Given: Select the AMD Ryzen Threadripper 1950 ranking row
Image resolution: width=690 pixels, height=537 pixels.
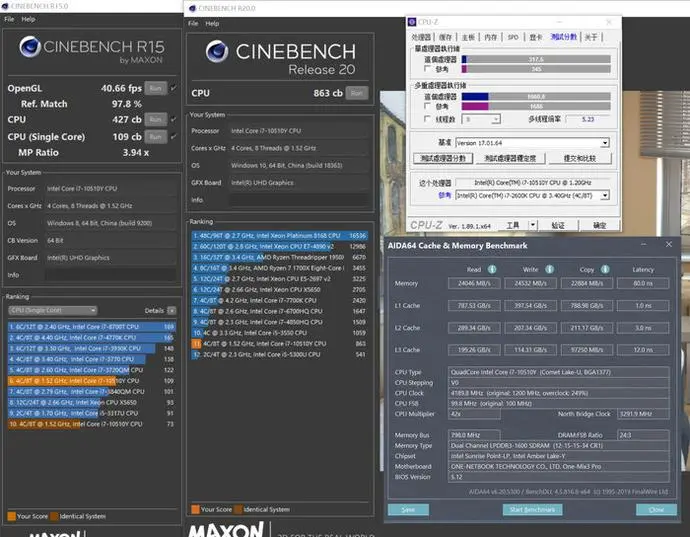Looking at the screenshot, I should tap(280, 257).
